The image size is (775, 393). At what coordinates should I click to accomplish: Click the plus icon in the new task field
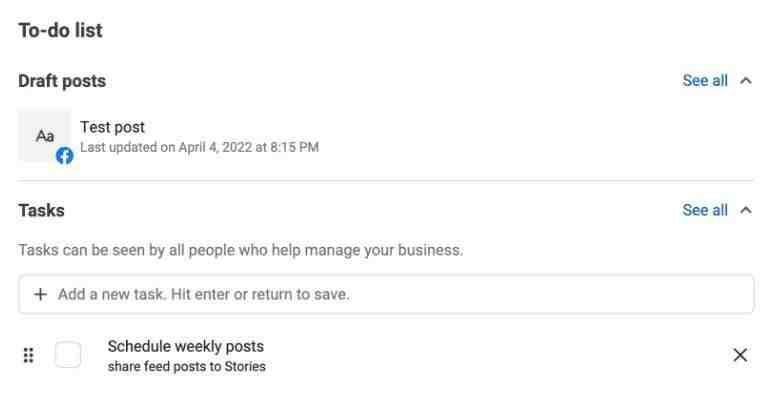click(40, 295)
